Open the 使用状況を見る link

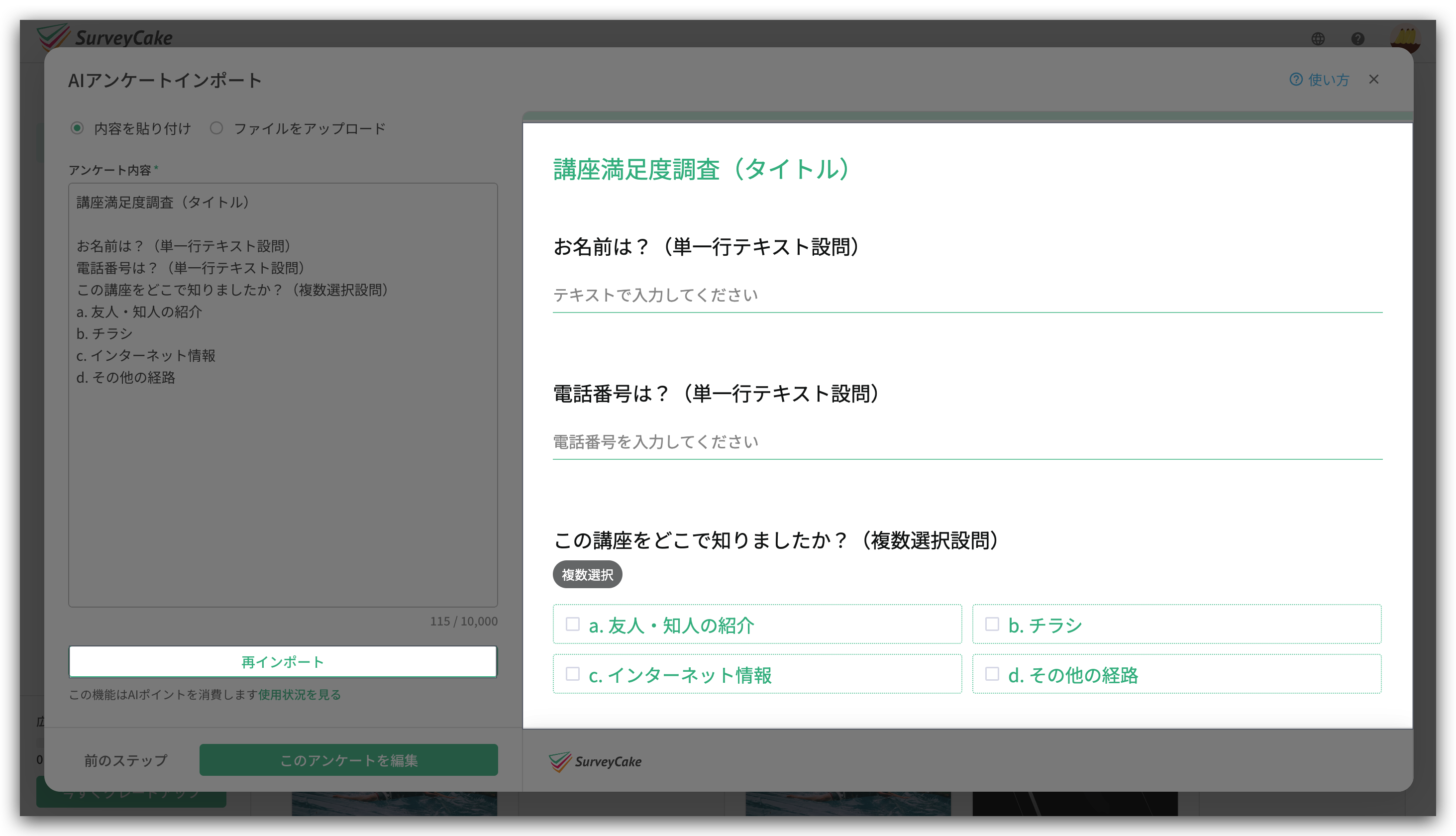tap(299, 695)
